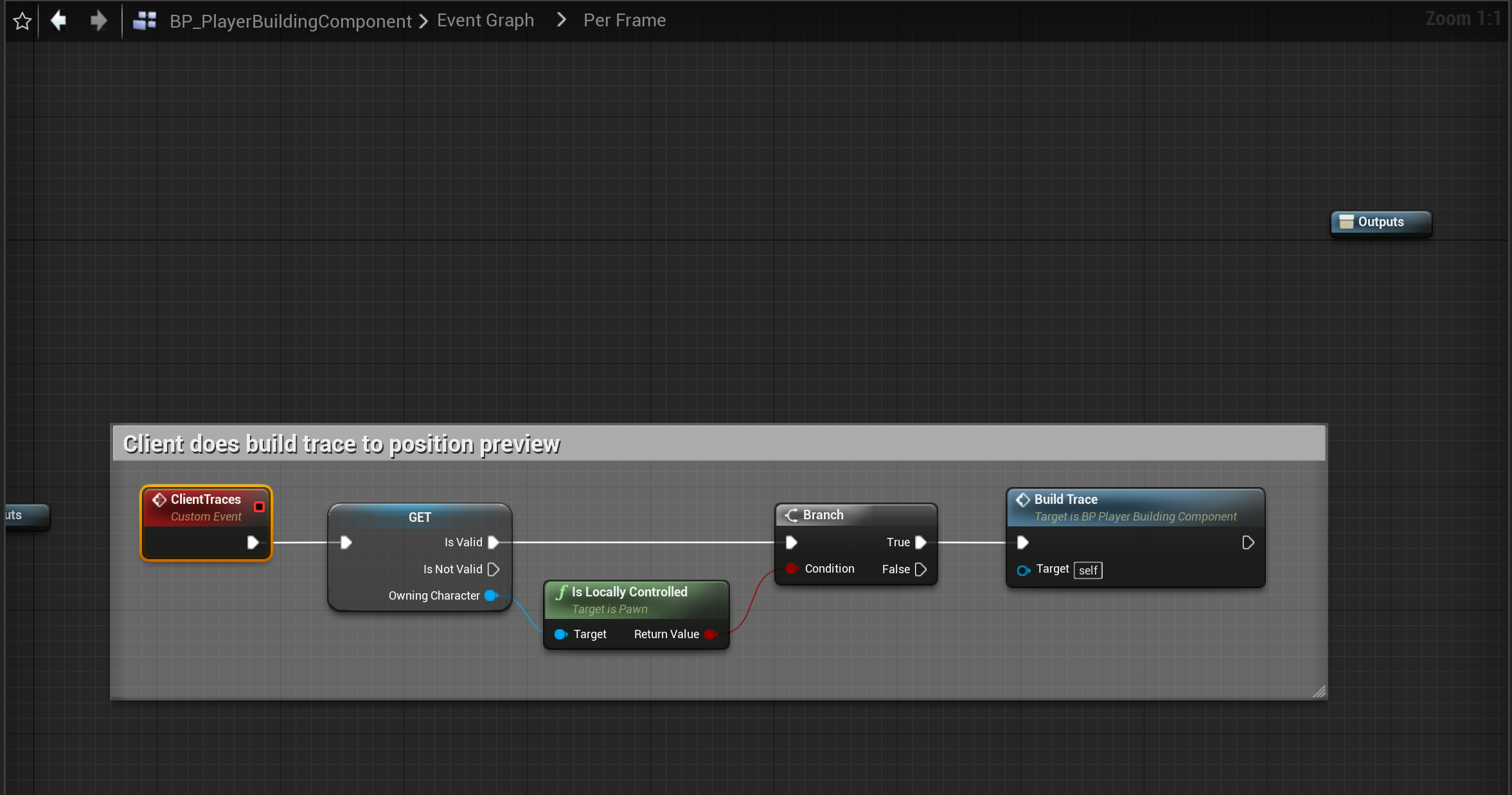This screenshot has width=1512, height=795.
Task: Click the Owning Character output pin
Action: tap(491, 596)
